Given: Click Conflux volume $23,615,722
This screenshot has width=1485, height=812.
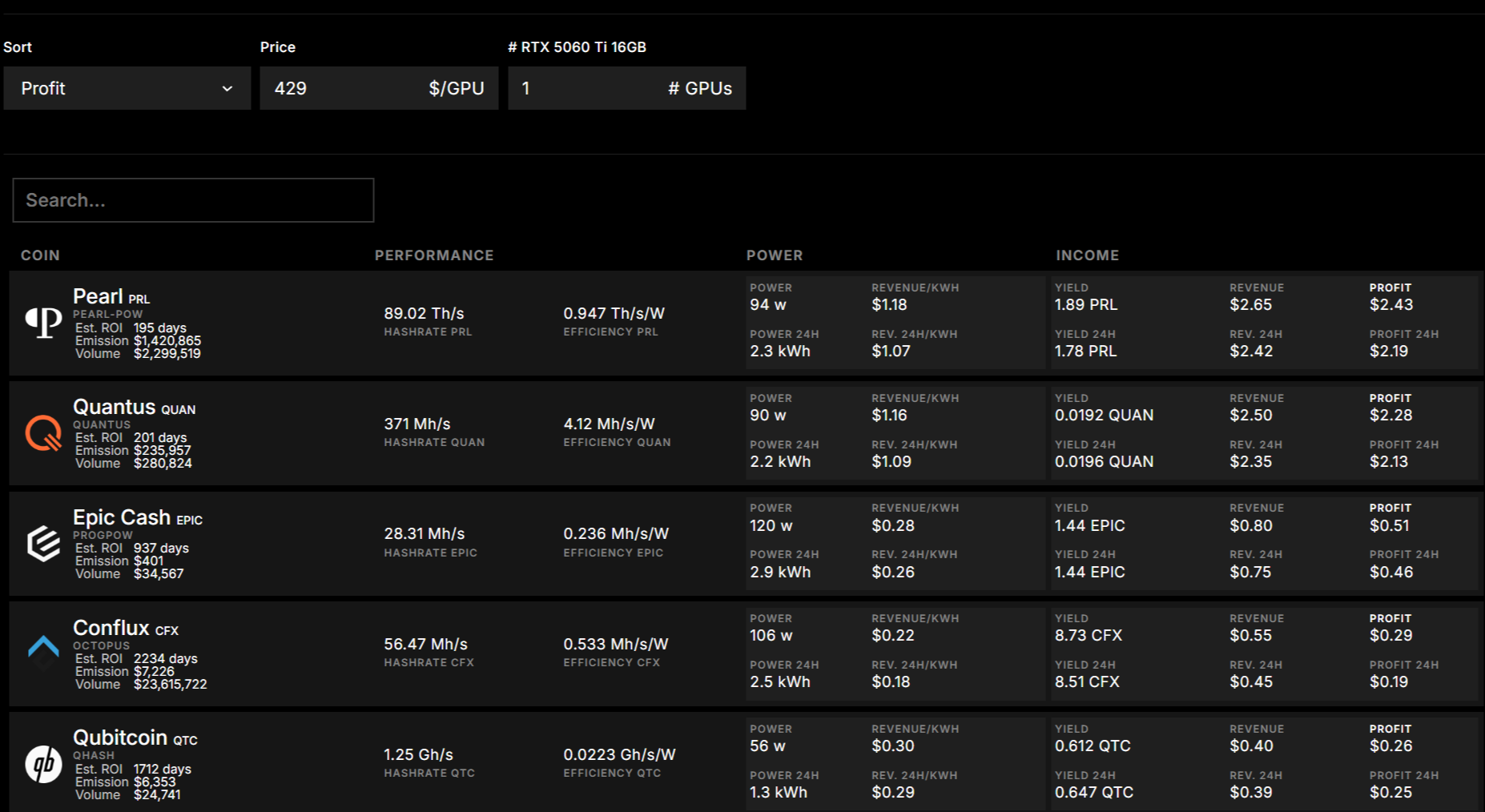Looking at the screenshot, I should pos(141,684).
